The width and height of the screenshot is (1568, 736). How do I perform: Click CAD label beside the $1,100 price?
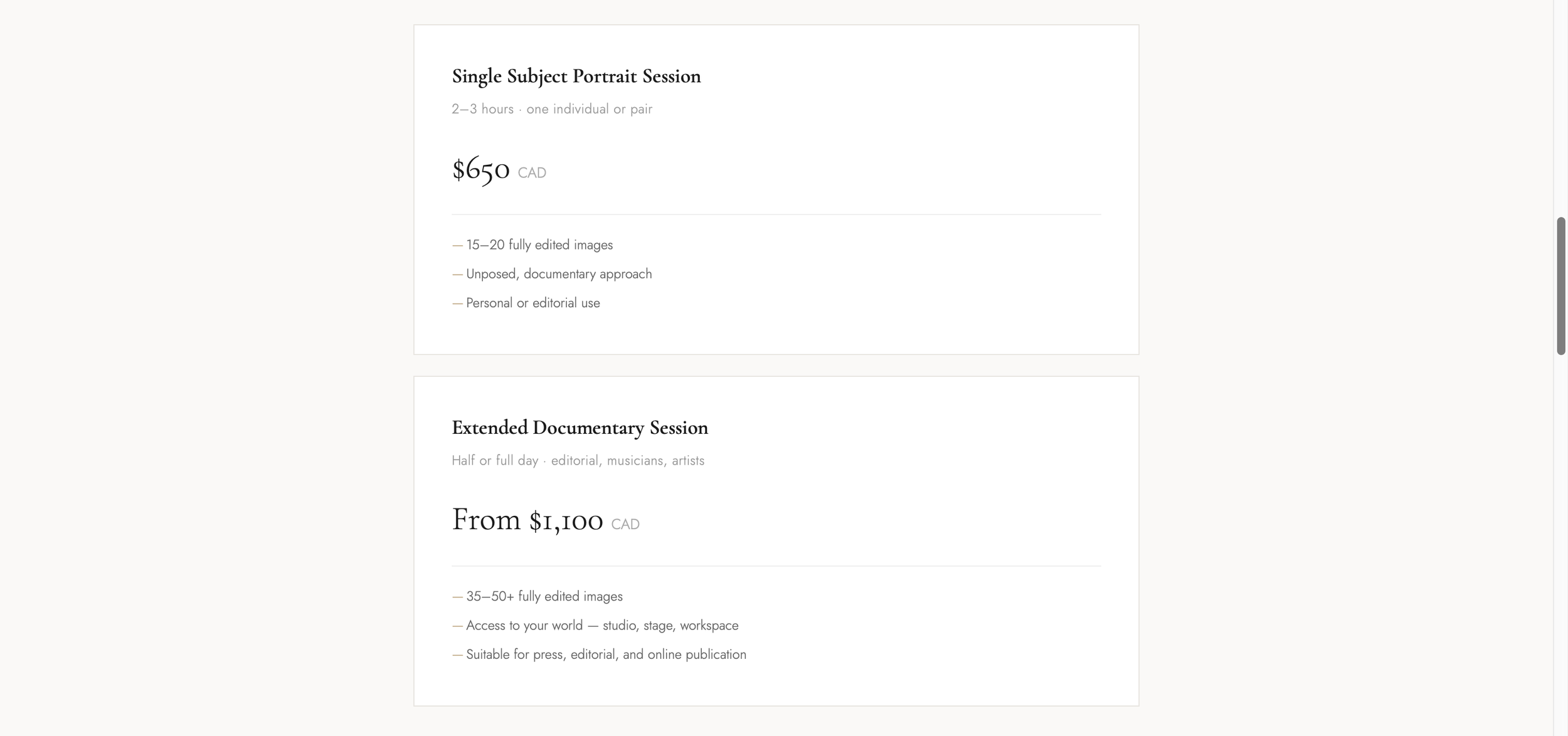(625, 525)
